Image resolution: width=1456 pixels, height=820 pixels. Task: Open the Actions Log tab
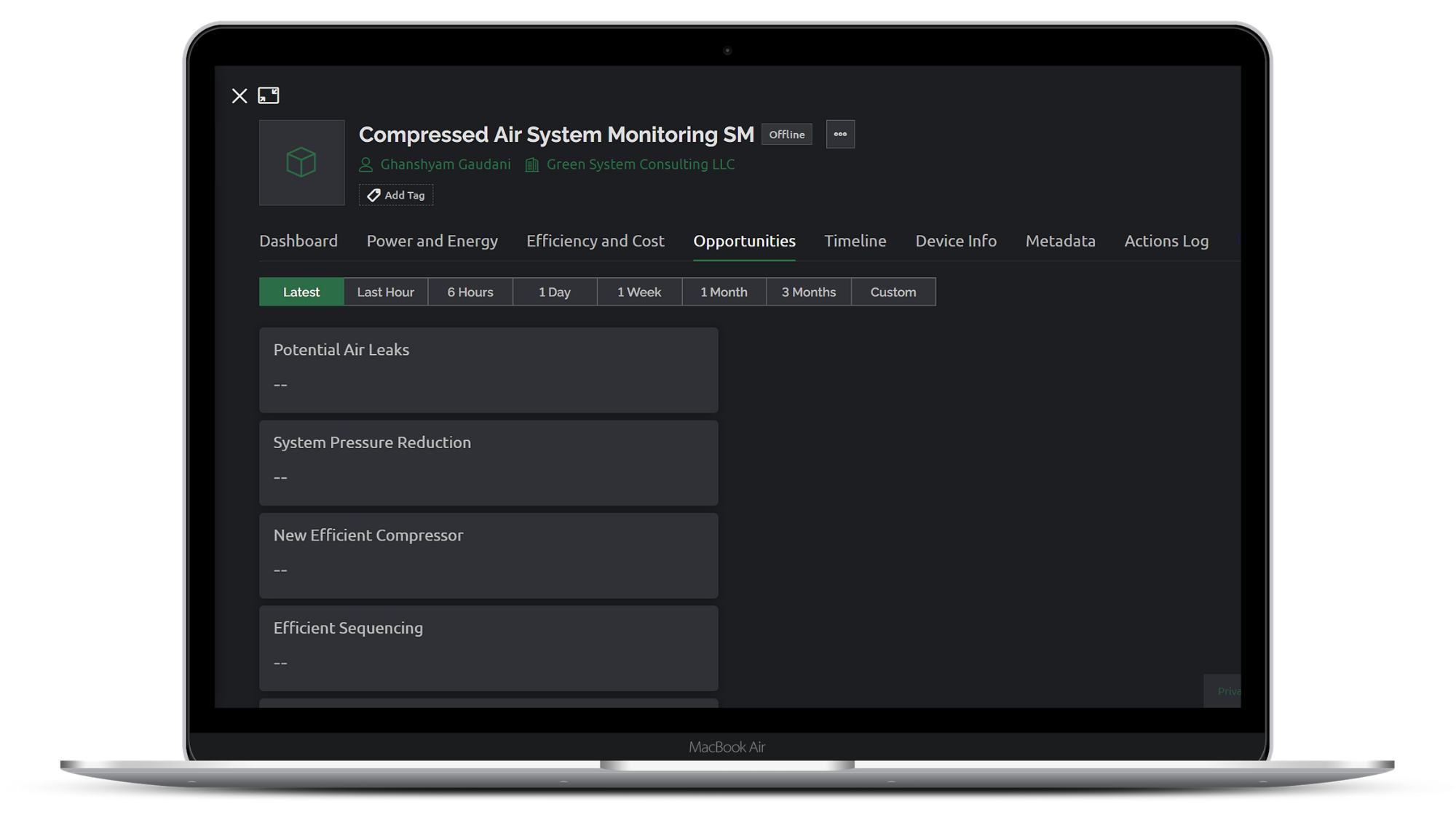pos(1166,241)
